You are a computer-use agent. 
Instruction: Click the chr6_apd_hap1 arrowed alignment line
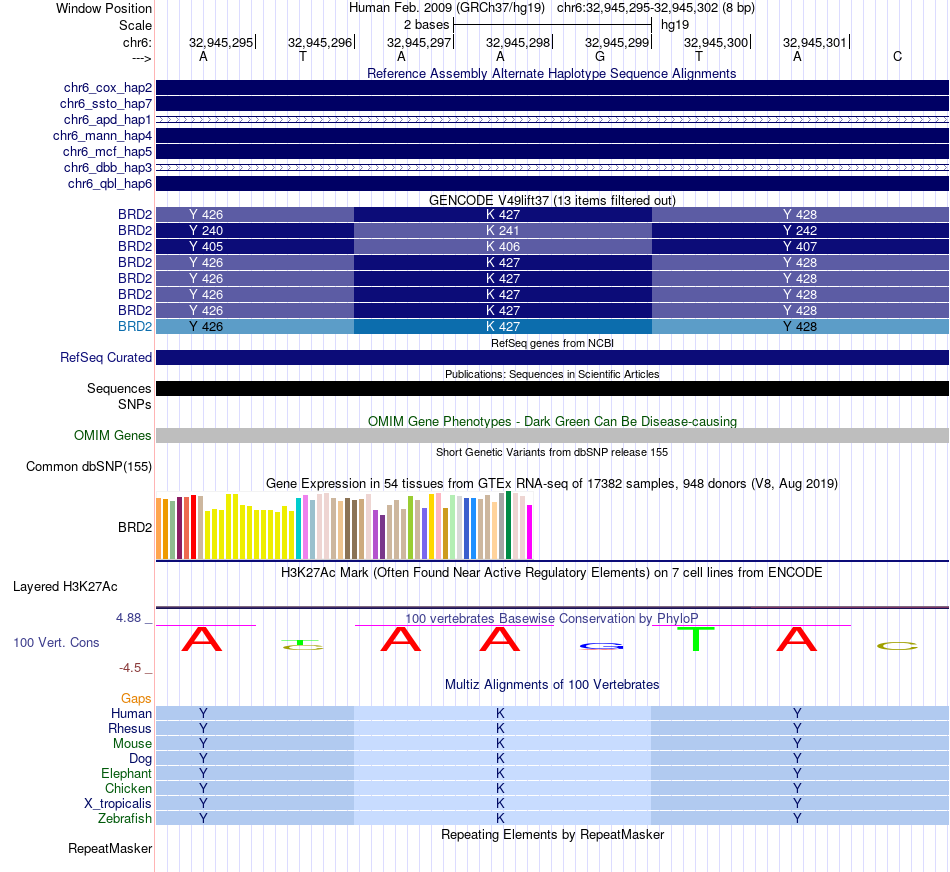coord(552,119)
